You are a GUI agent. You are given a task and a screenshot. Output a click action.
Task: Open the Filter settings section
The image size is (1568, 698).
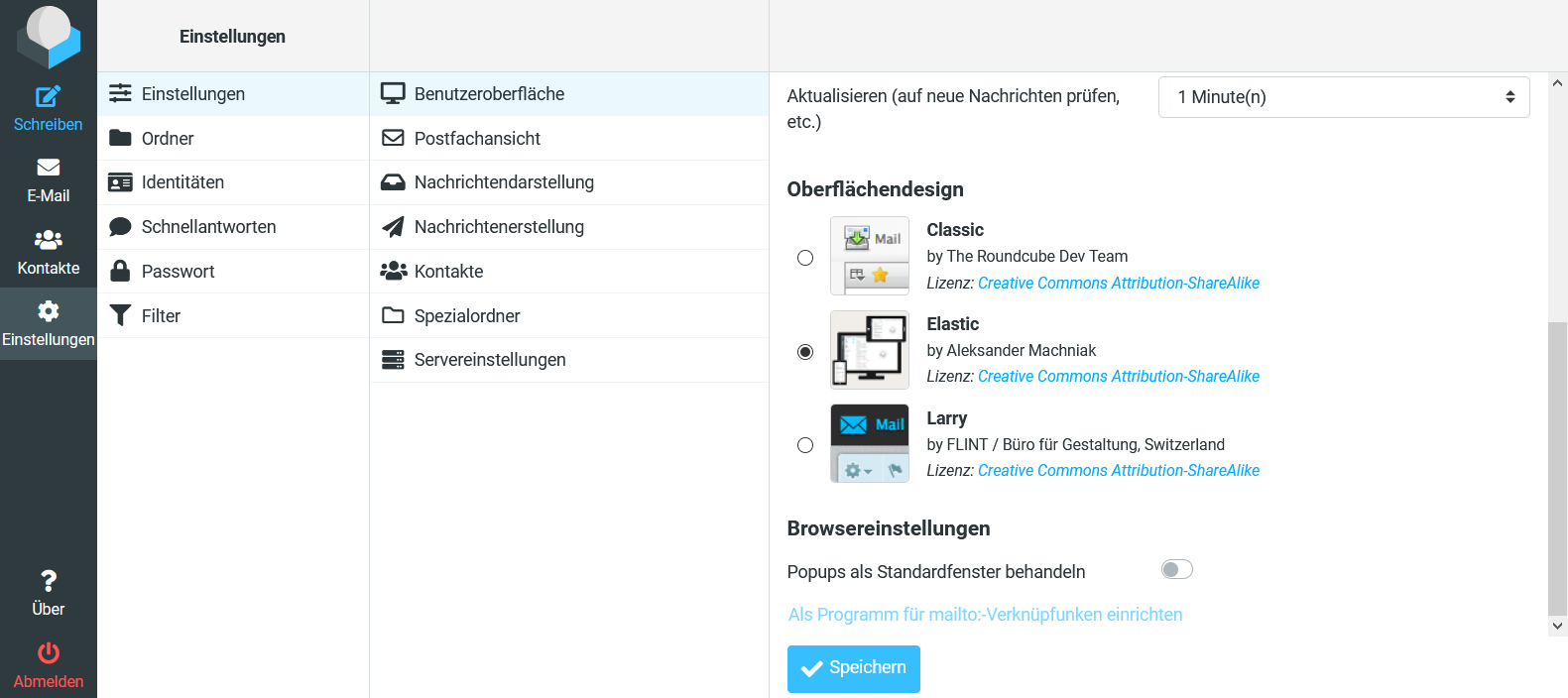(x=161, y=315)
